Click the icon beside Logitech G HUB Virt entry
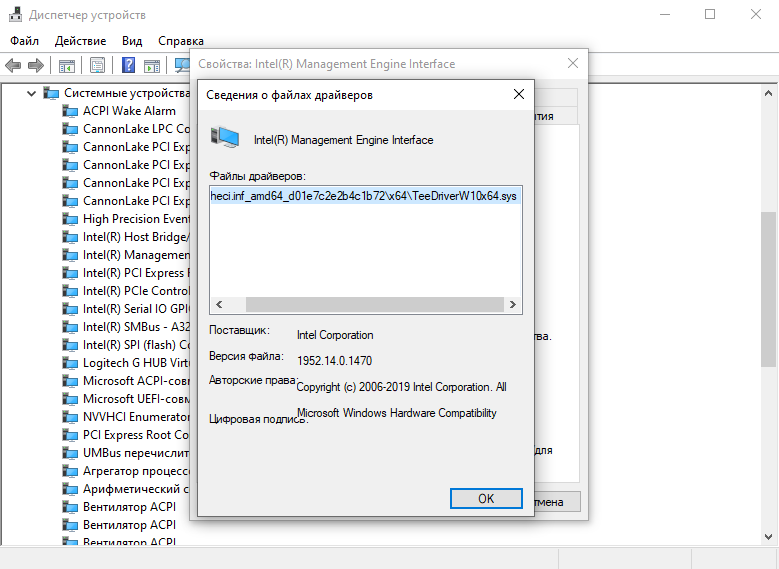 [x=70, y=363]
